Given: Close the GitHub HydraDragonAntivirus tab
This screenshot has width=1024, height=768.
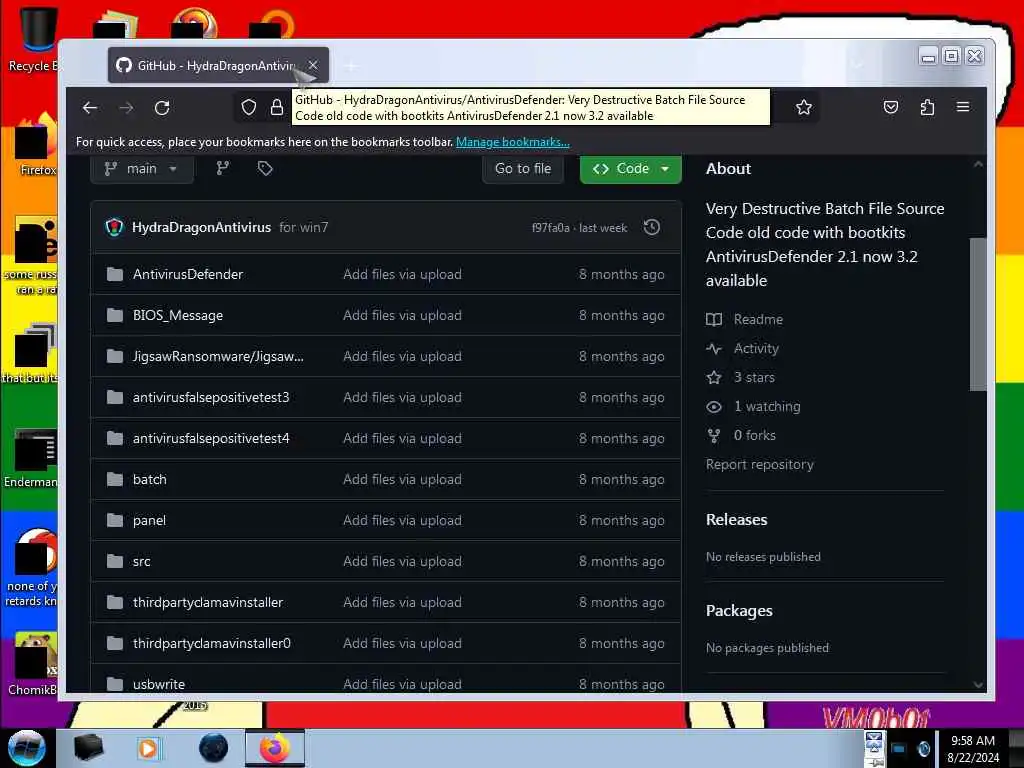Looking at the screenshot, I should coord(313,65).
